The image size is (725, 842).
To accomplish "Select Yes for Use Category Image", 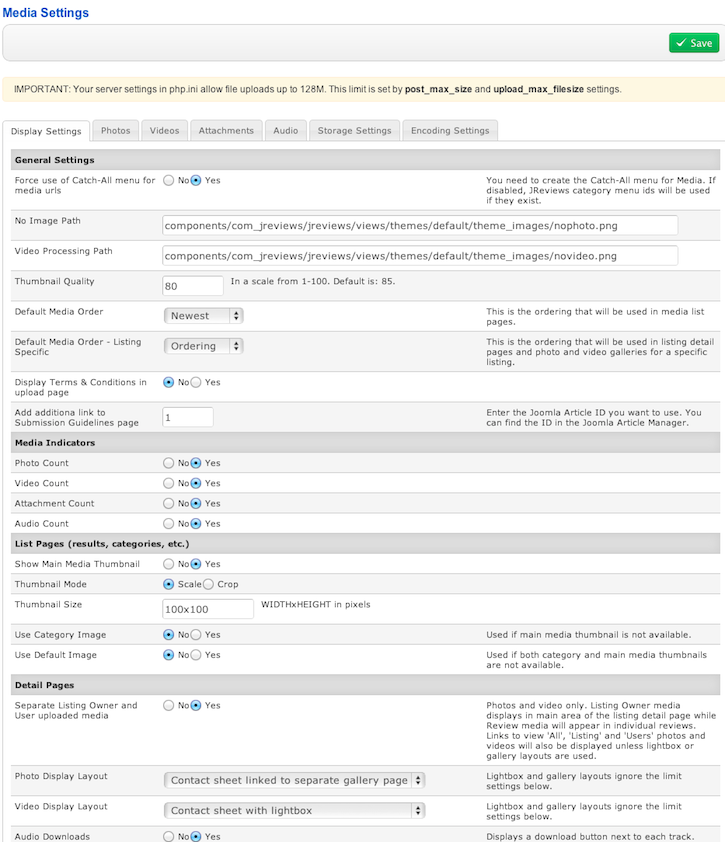I will tap(196, 634).
